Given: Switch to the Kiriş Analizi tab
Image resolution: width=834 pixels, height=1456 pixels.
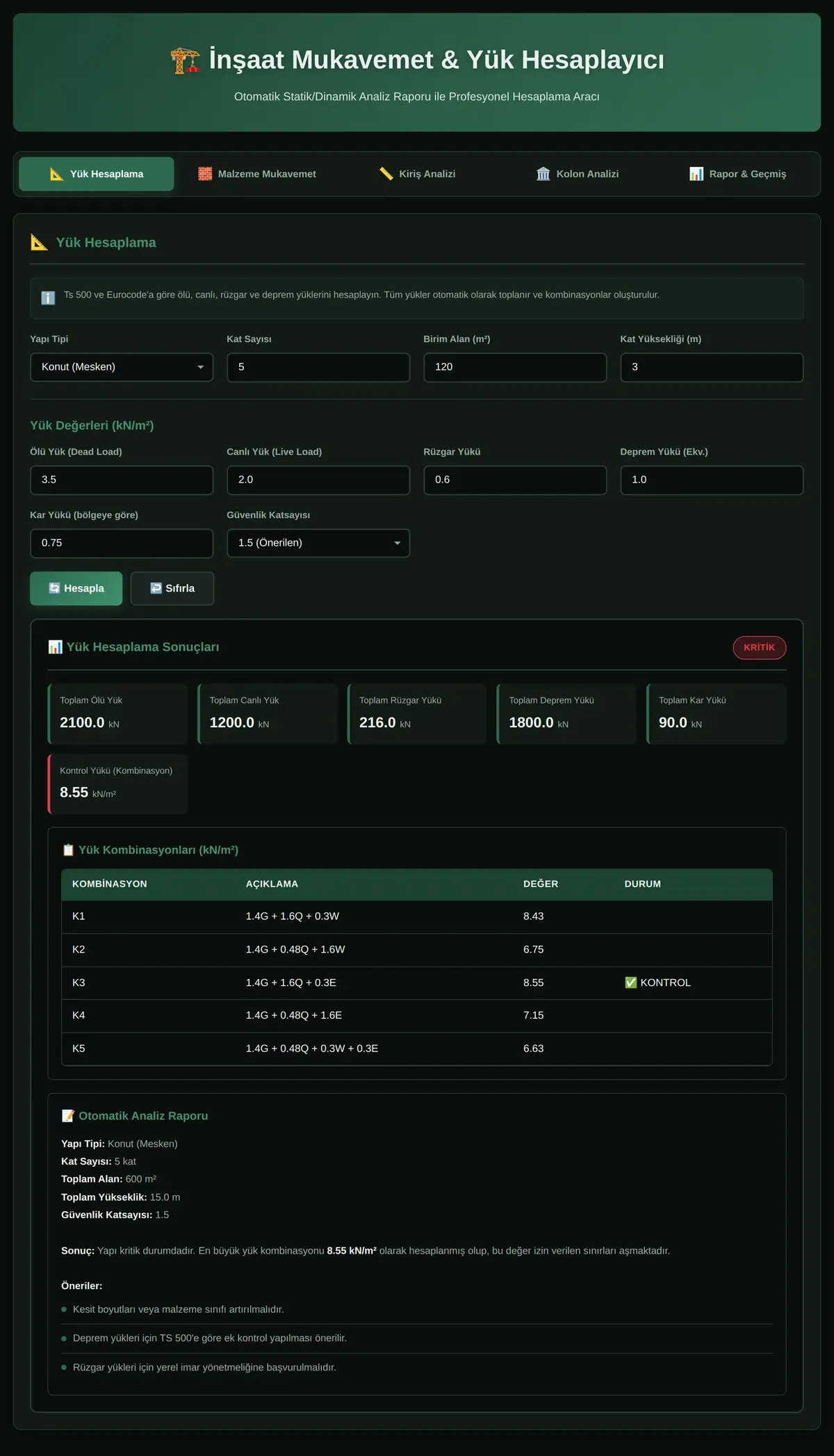Looking at the screenshot, I should coord(417,174).
